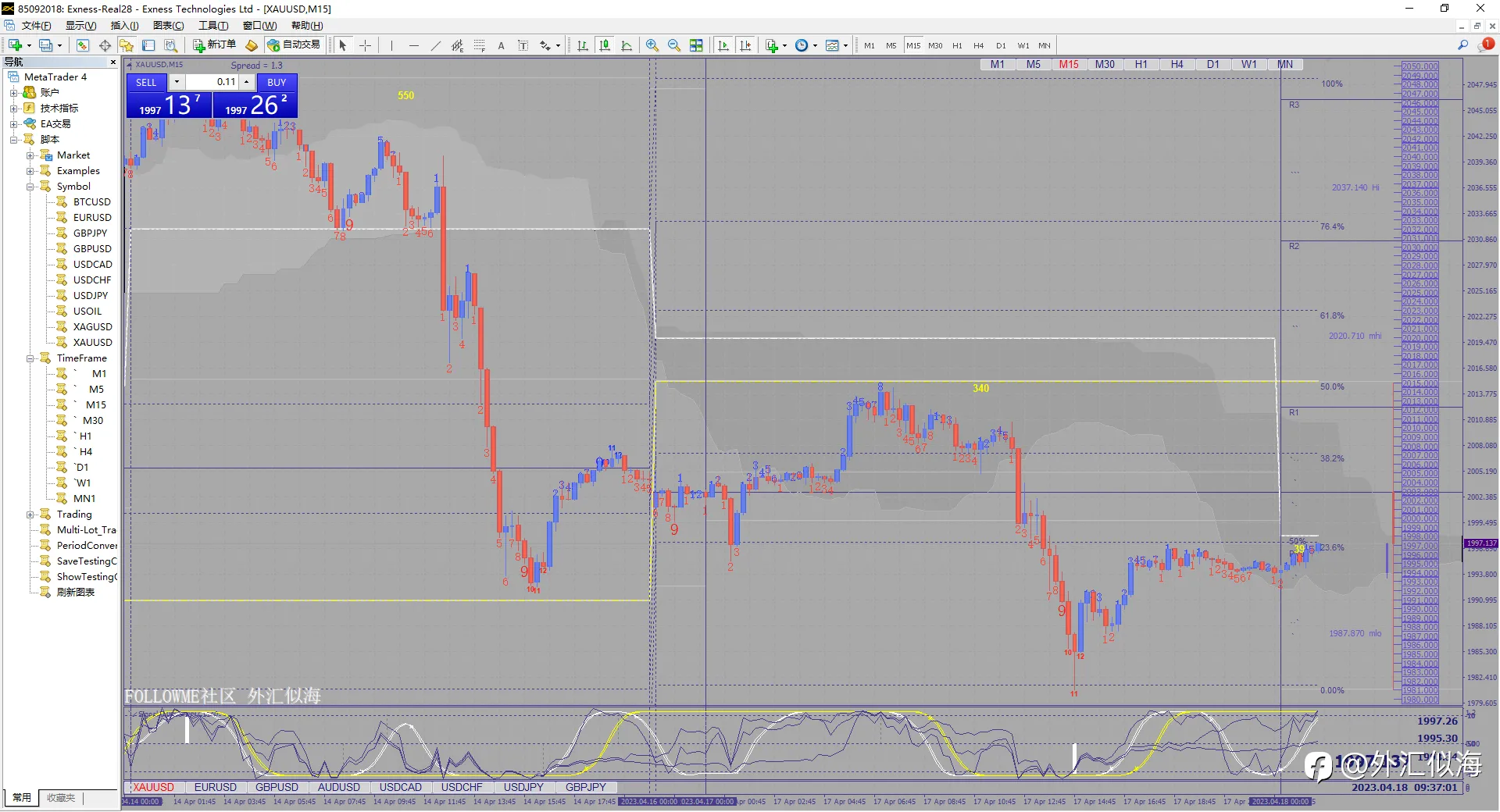The image size is (1500, 812).
Task: Open the 图表(C) menu
Action: (x=168, y=26)
